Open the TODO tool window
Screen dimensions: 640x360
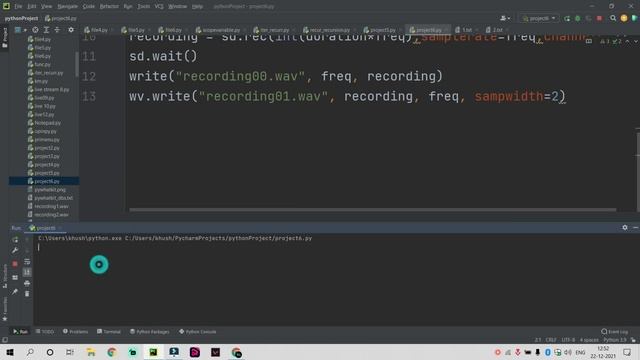[45, 331]
